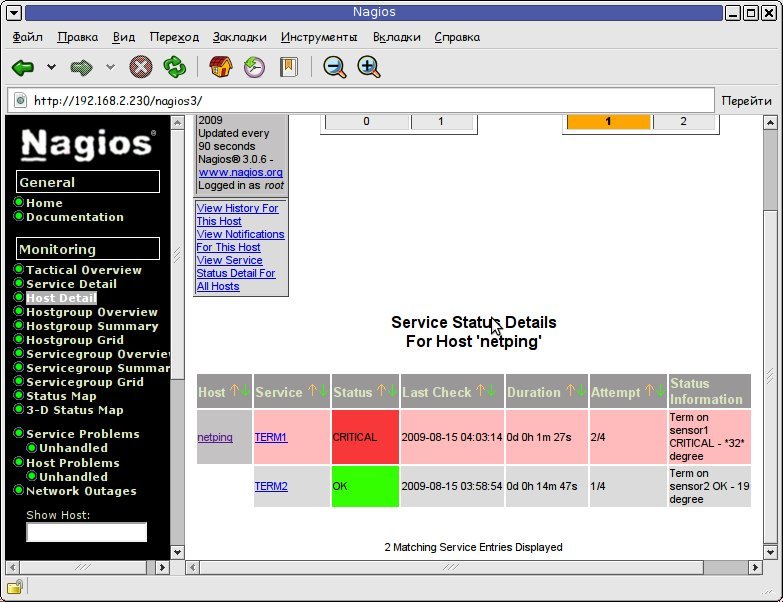
Task: Click the green OK status cell
Action: pyautogui.click(x=365, y=486)
